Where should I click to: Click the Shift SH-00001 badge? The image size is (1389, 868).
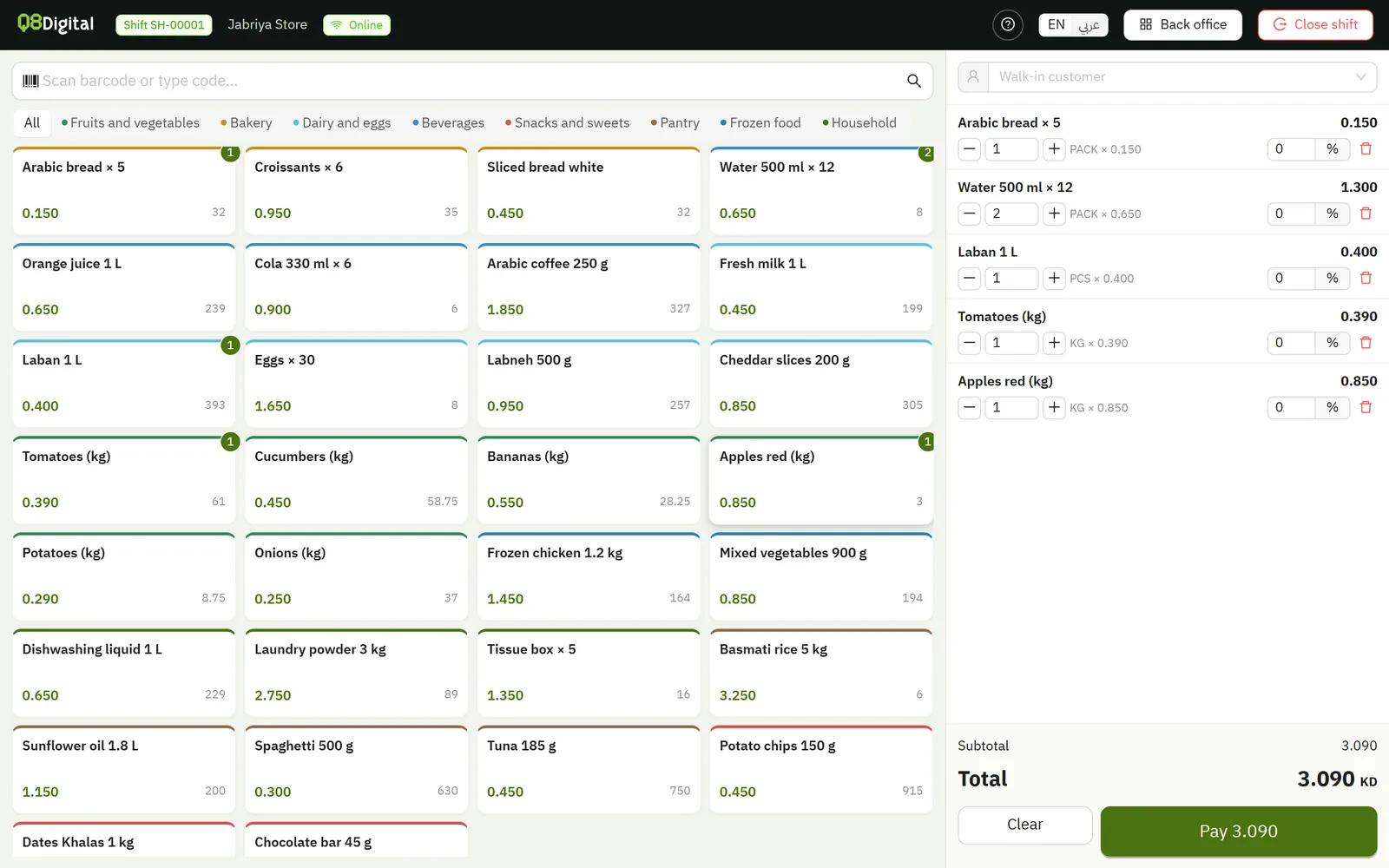click(164, 24)
